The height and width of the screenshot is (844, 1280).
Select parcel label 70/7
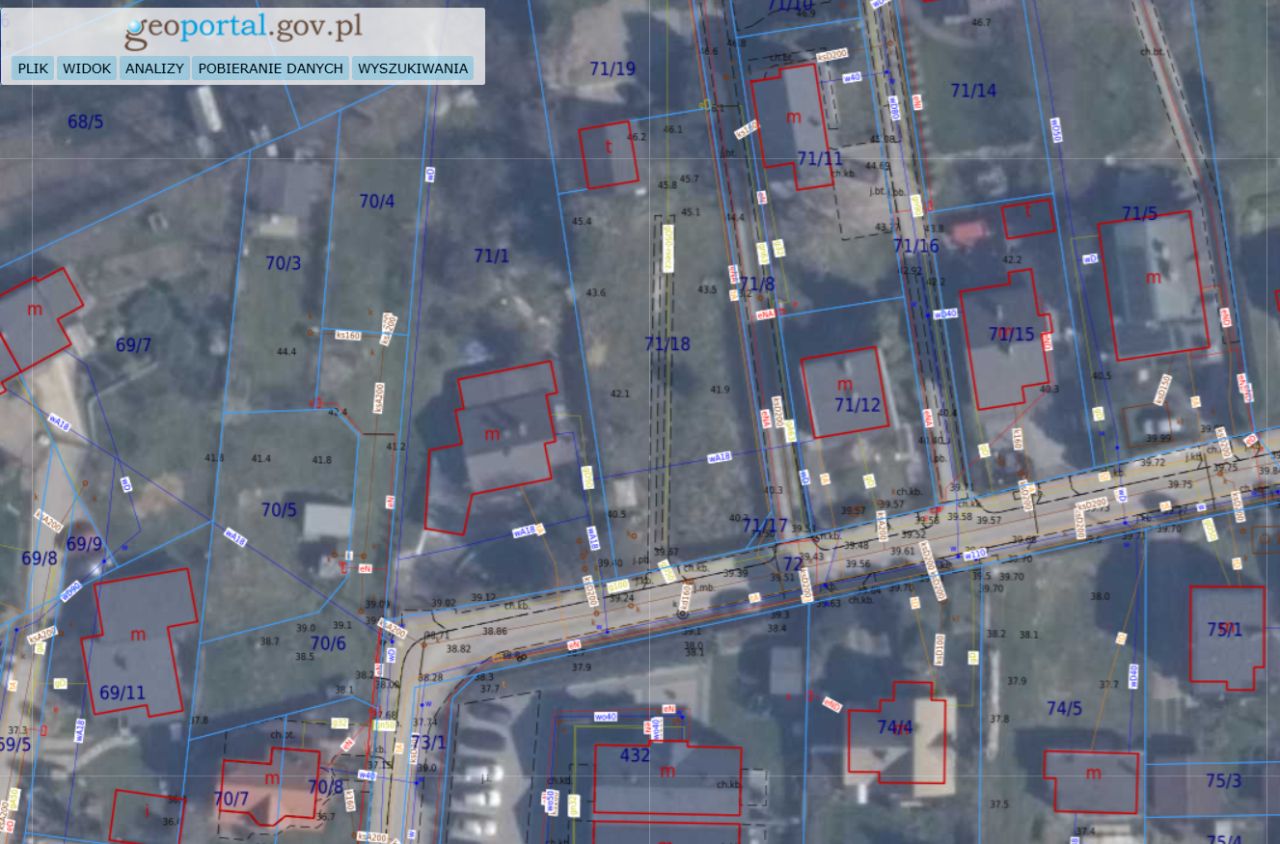[x=231, y=798]
